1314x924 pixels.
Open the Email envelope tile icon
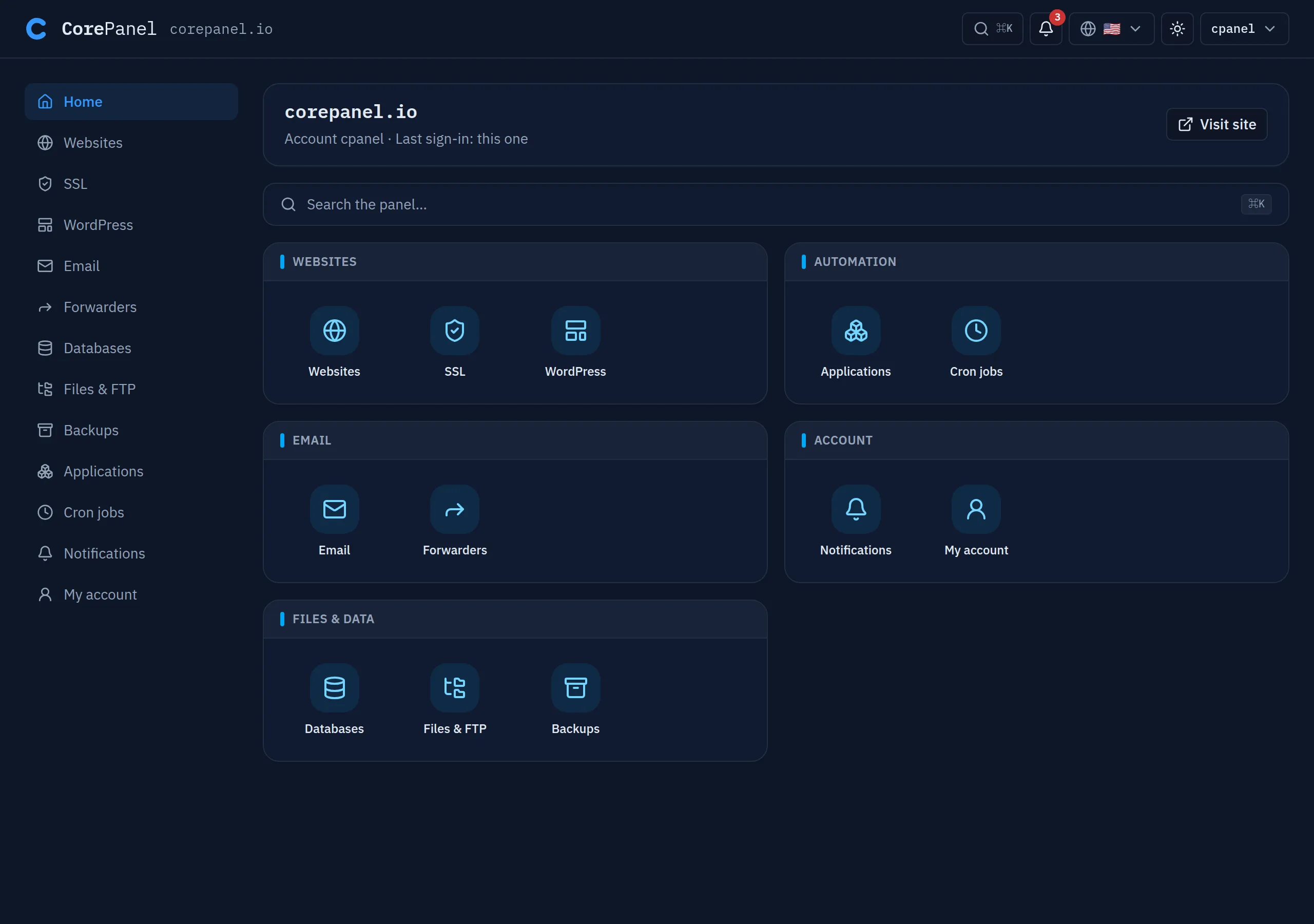334,510
